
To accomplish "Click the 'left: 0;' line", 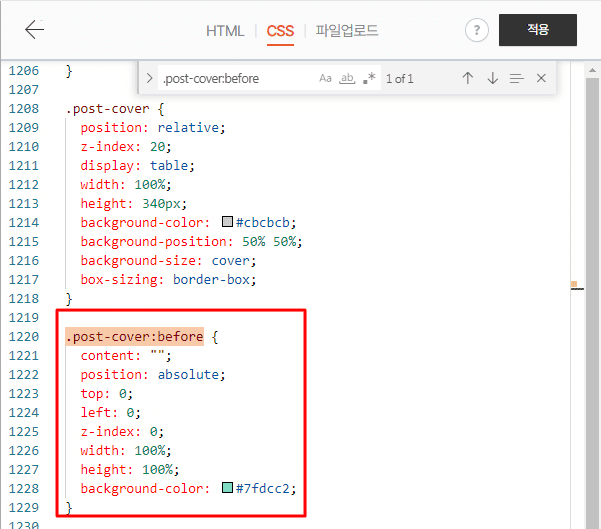I will click(110, 413).
